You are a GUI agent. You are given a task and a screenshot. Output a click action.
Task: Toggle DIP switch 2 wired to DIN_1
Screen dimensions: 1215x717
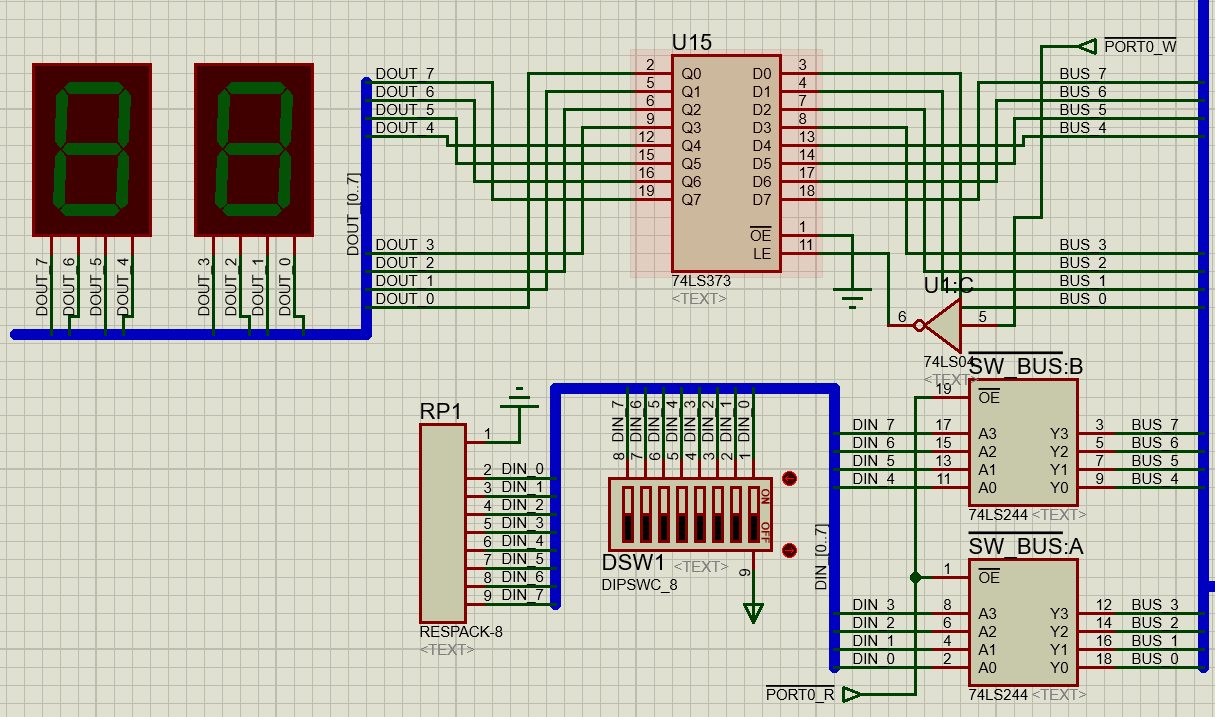[735, 513]
